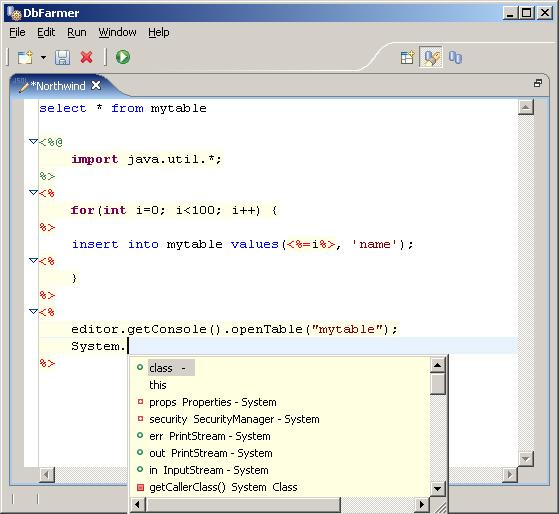
Task: Click the completion popup scroll right arrow
Action: point(422,504)
